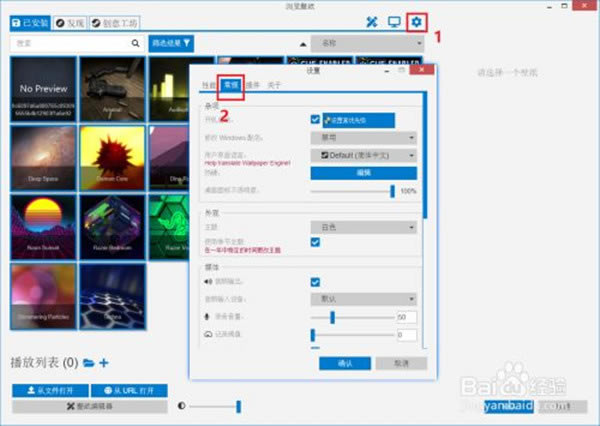Click the 从文件打开 button
The height and width of the screenshot is (426, 600).
point(49,390)
